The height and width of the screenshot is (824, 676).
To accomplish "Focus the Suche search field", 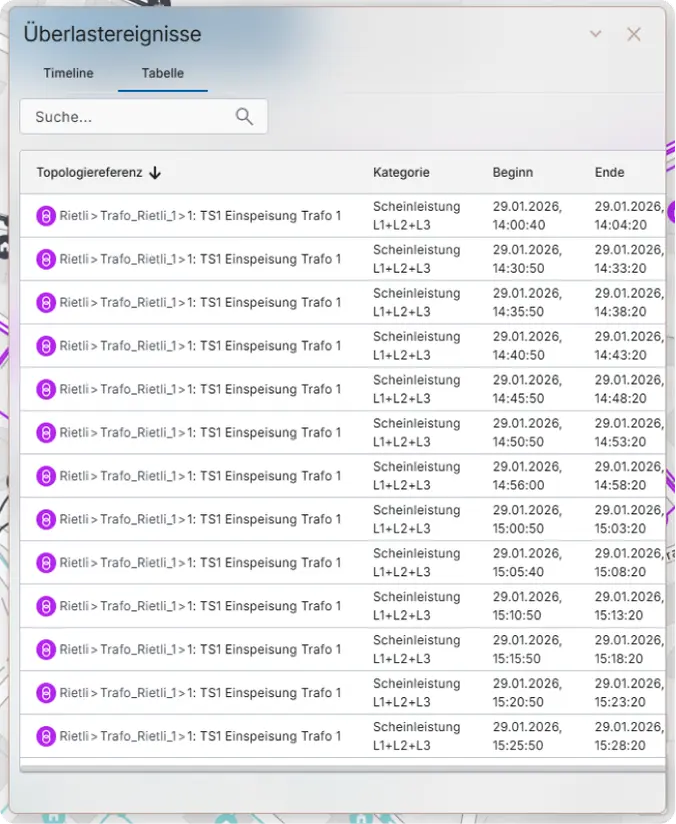I will [144, 117].
